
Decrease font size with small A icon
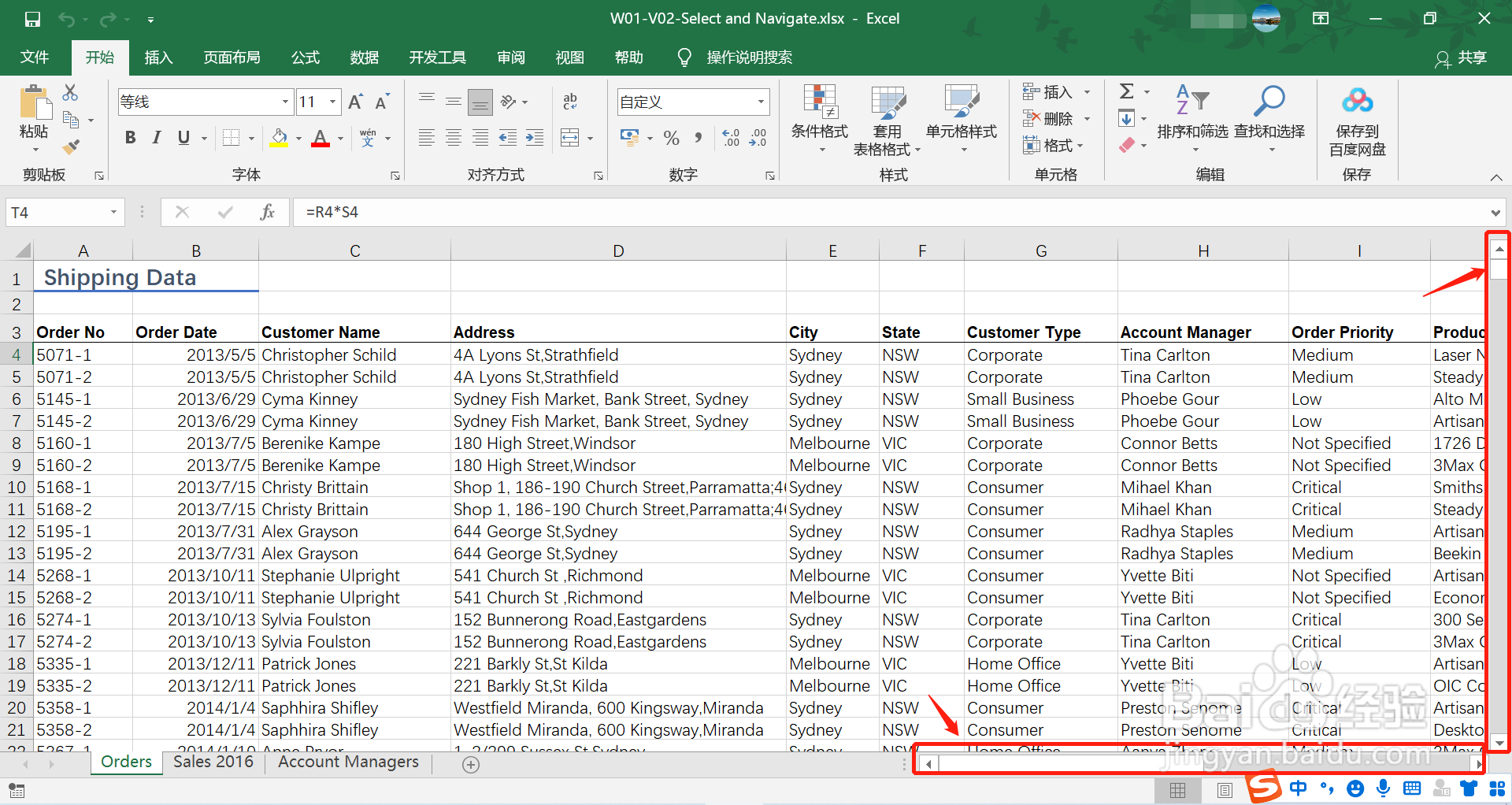(382, 102)
